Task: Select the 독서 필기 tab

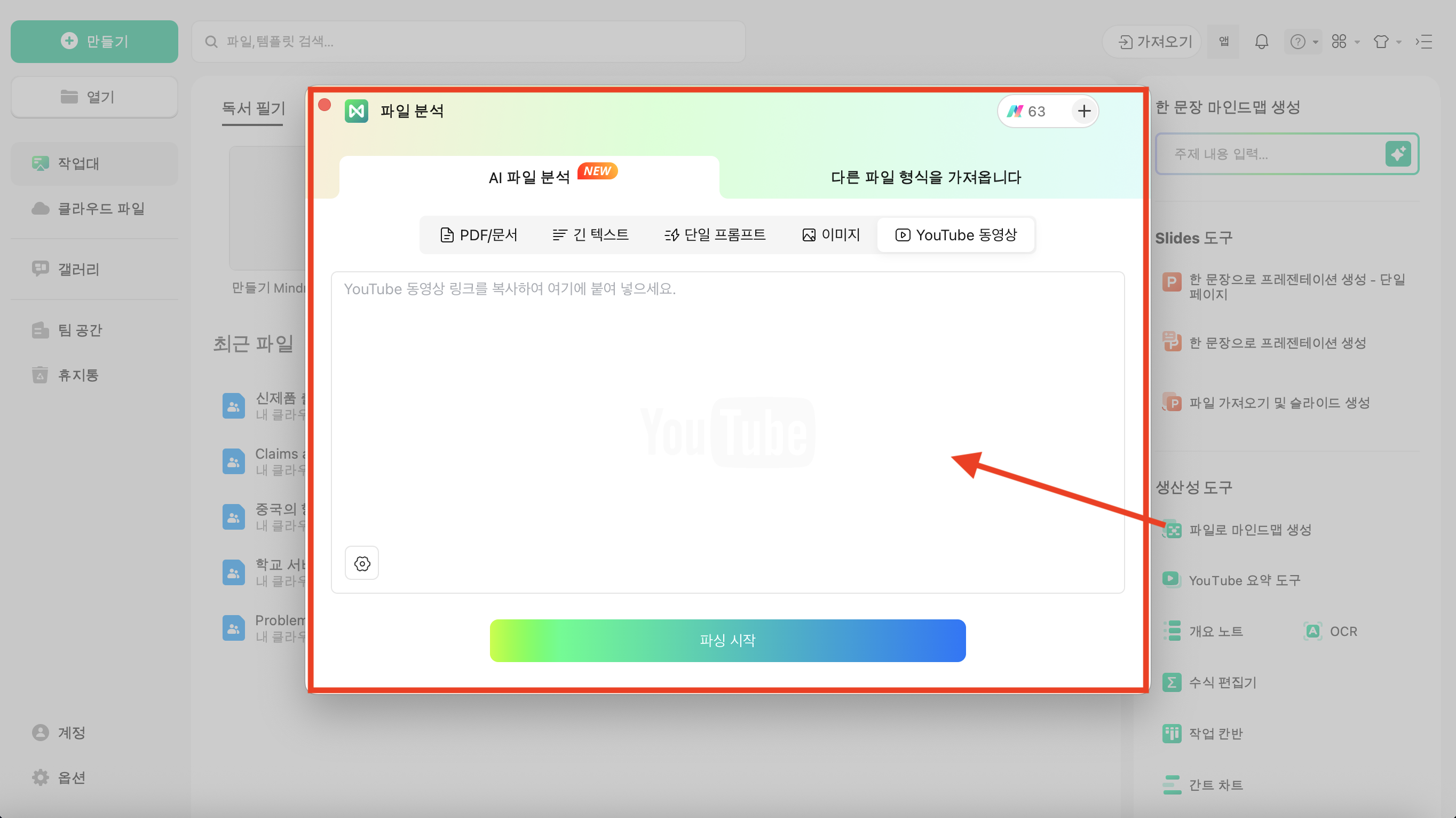Action: click(x=252, y=108)
